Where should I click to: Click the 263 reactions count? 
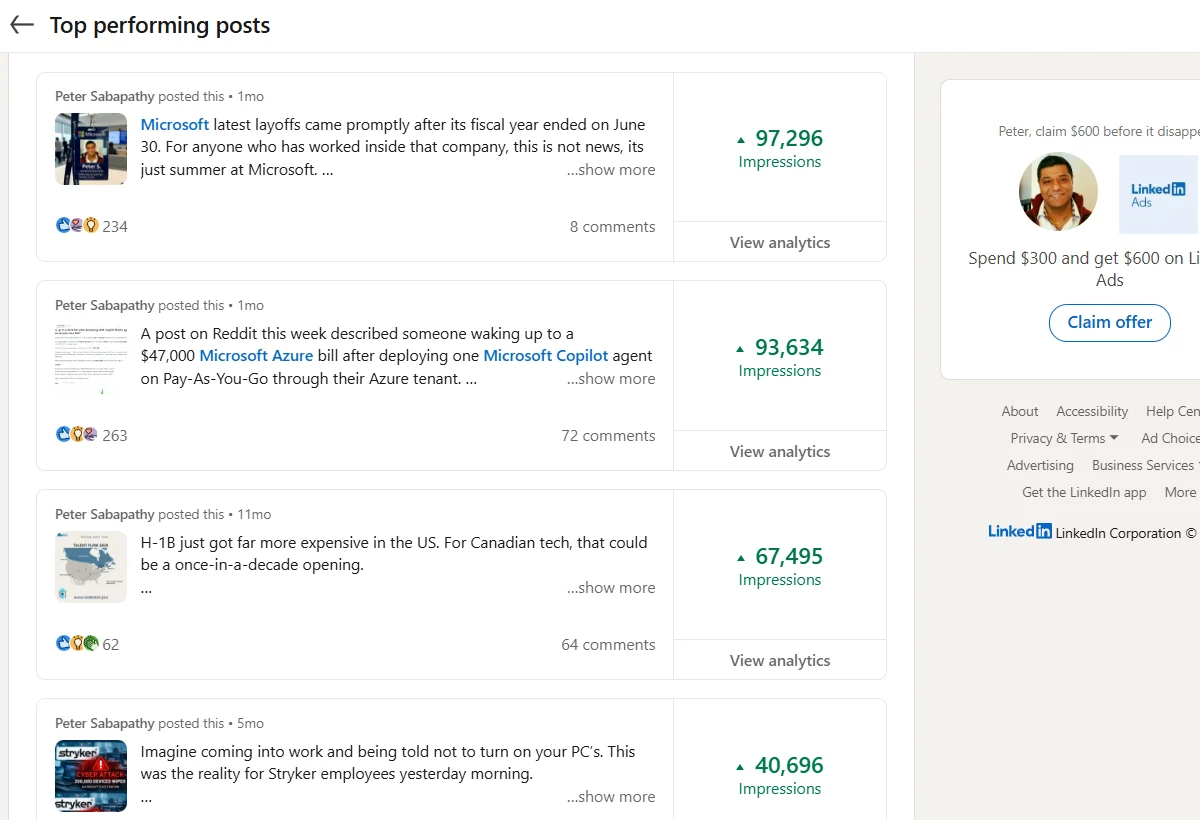115,436
